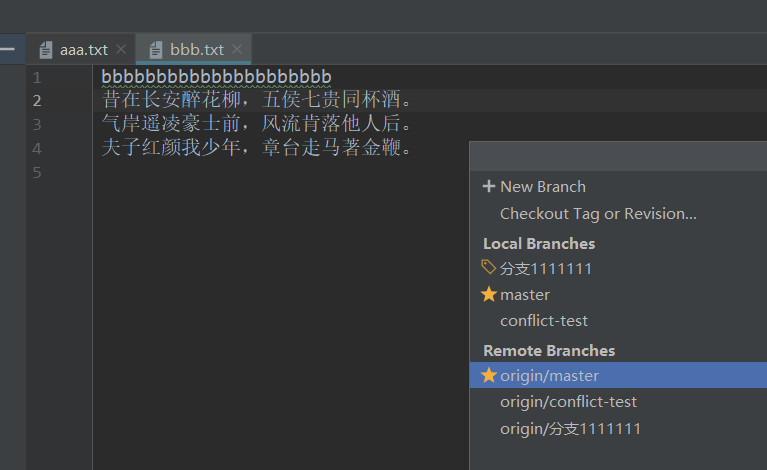Click line number 4 in gutter

(x=37, y=149)
